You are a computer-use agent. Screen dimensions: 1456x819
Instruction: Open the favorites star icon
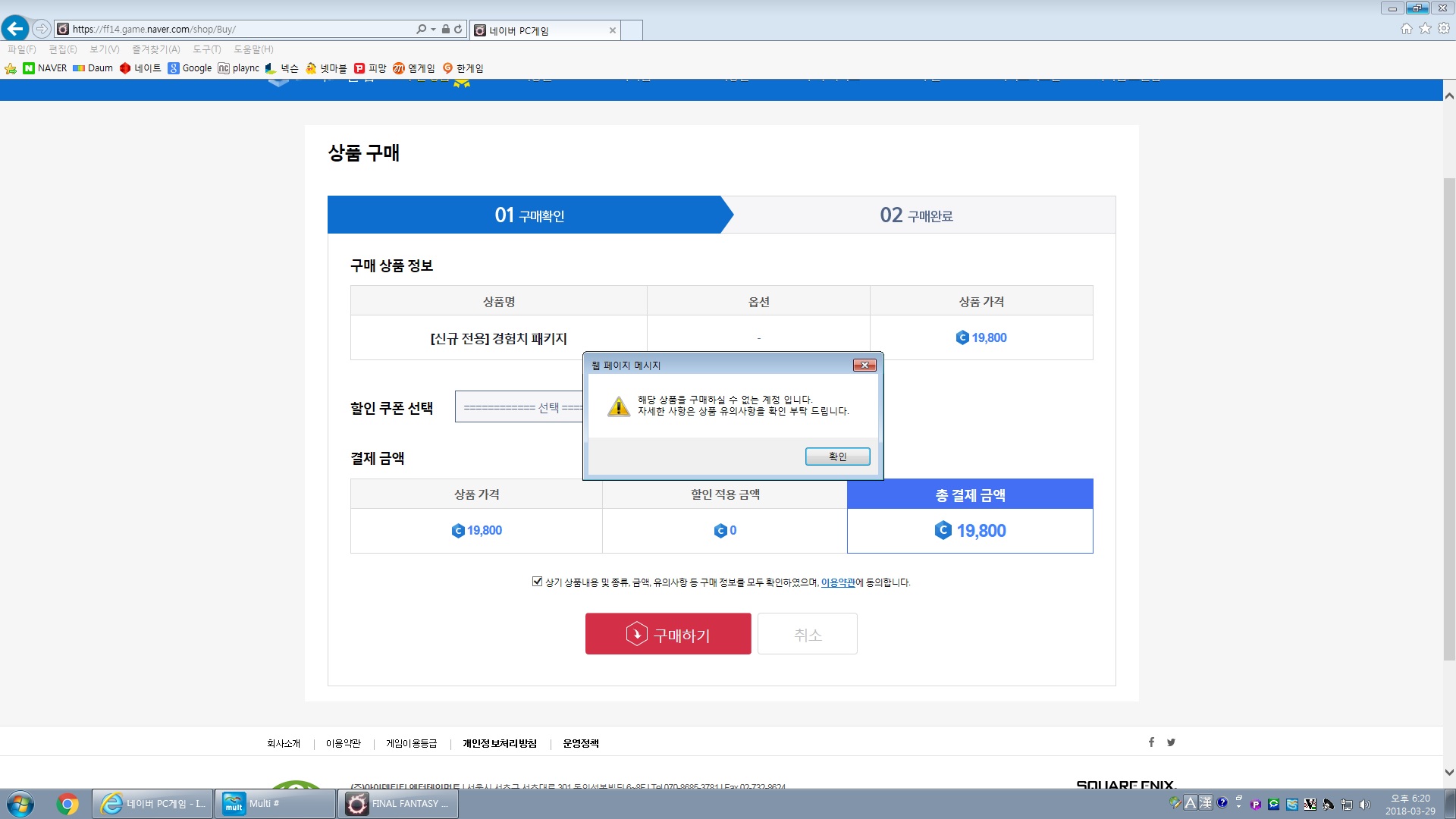pos(1425,29)
